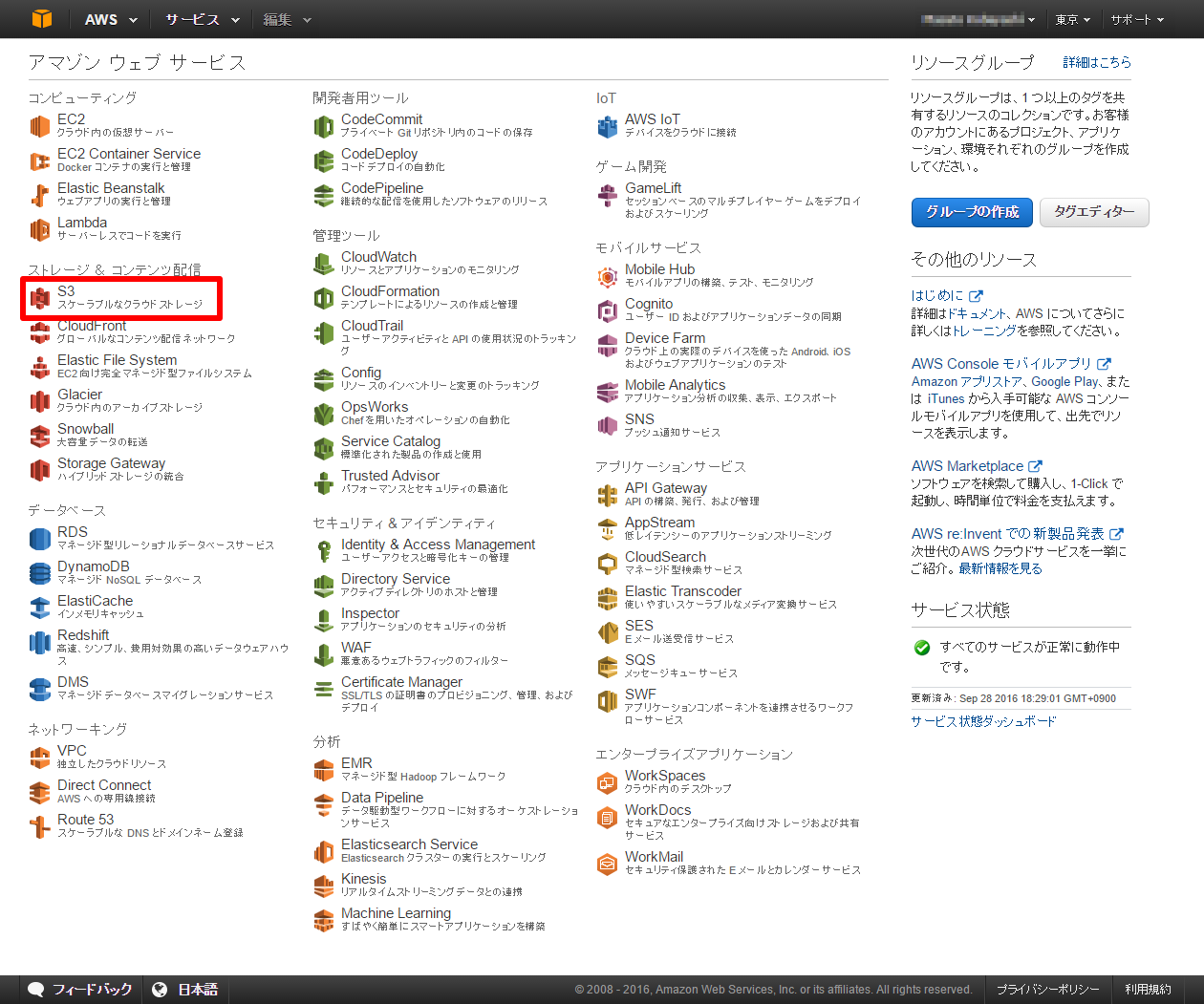
Task: Click the Snowball icon
Action: 39,436
